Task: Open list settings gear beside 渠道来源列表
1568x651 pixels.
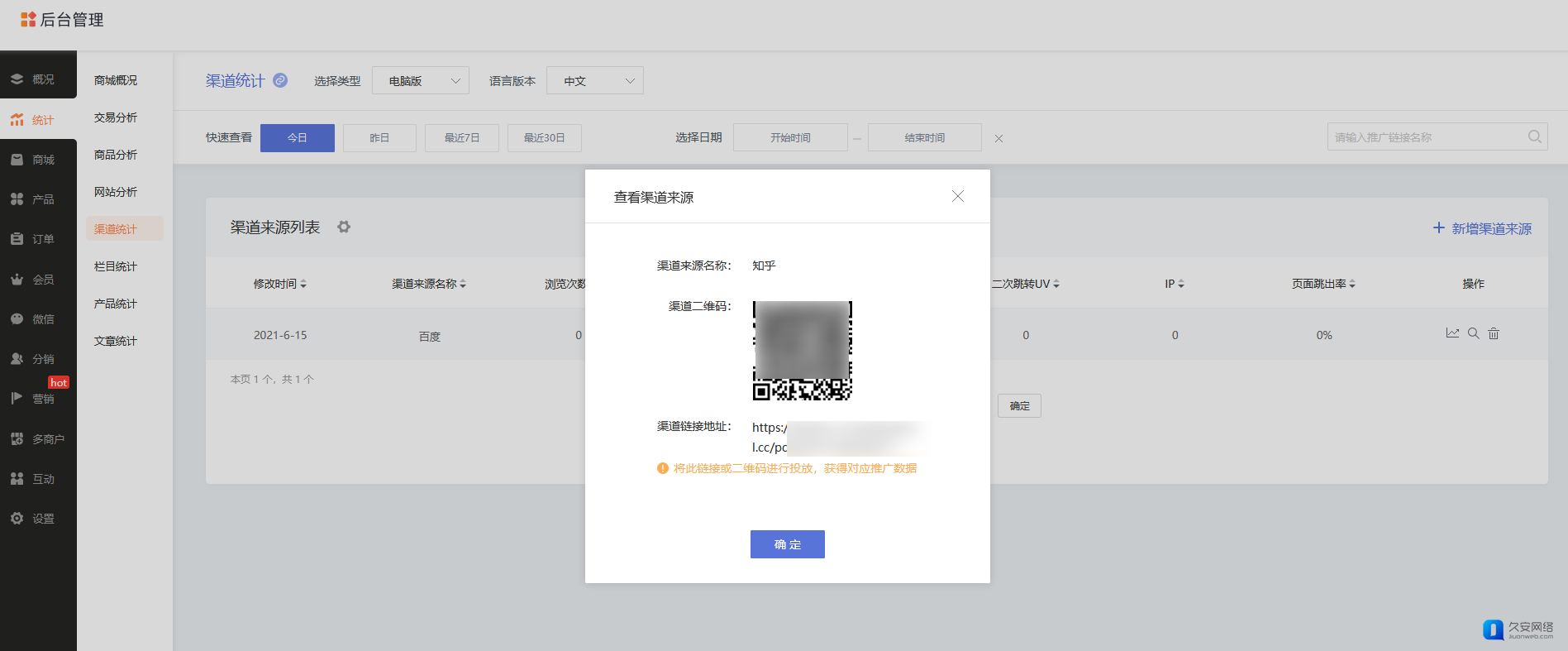Action: pos(344,227)
